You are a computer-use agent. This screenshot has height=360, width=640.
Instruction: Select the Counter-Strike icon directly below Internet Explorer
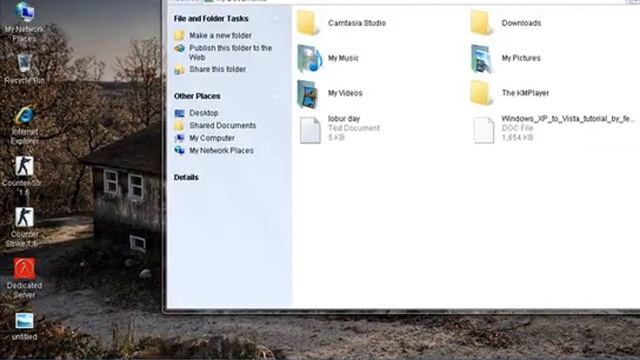(x=23, y=176)
